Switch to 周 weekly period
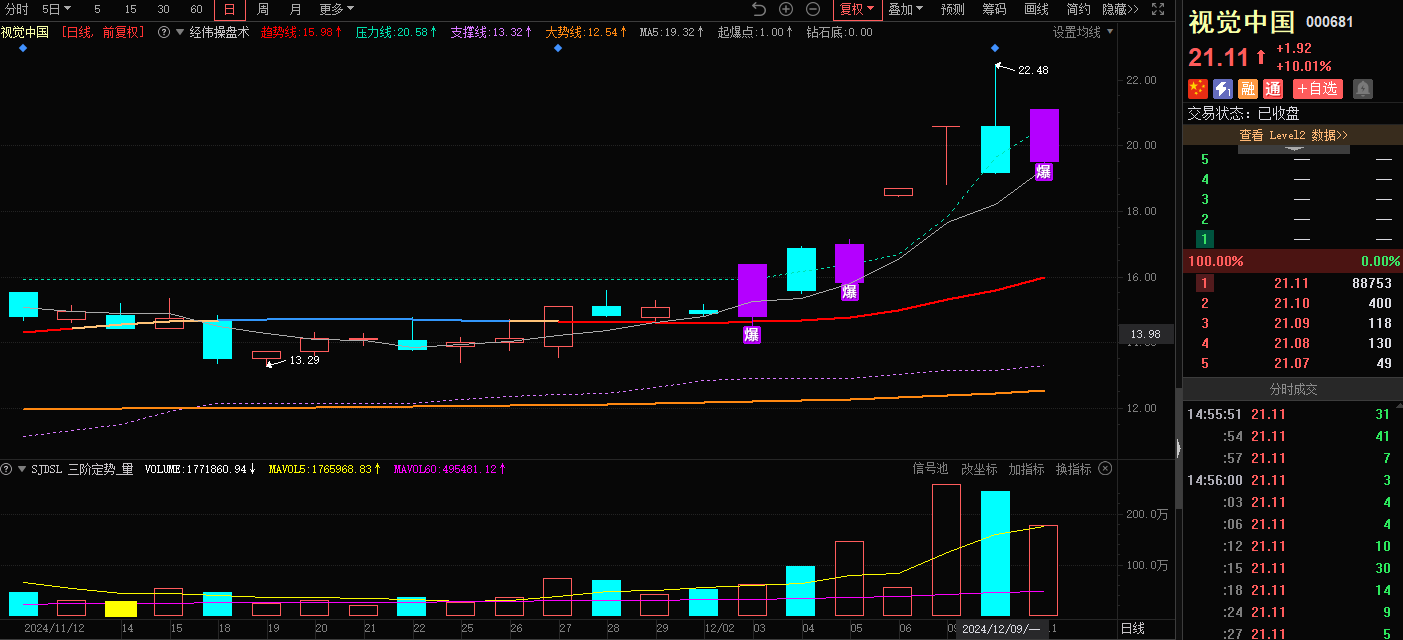This screenshot has height=640, width=1403. [262, 9]
